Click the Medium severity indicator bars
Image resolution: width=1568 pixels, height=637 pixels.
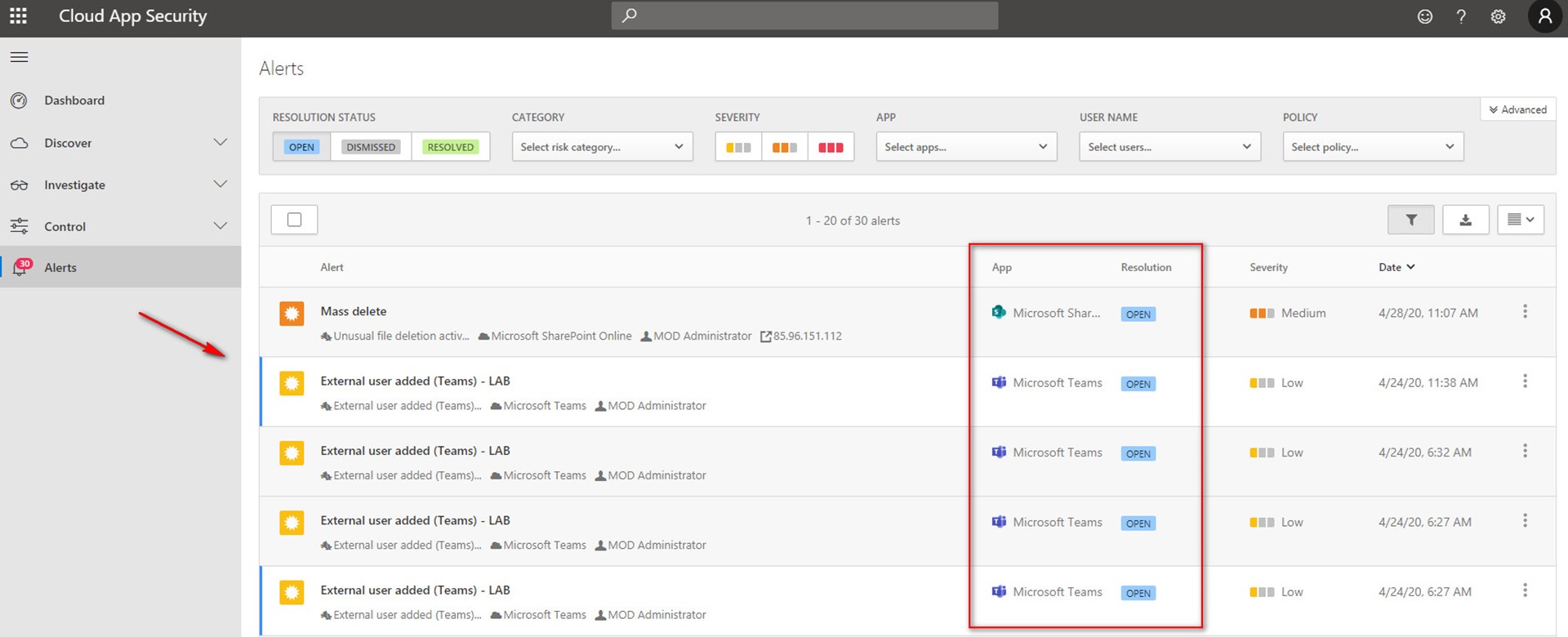click(1262, 313)
